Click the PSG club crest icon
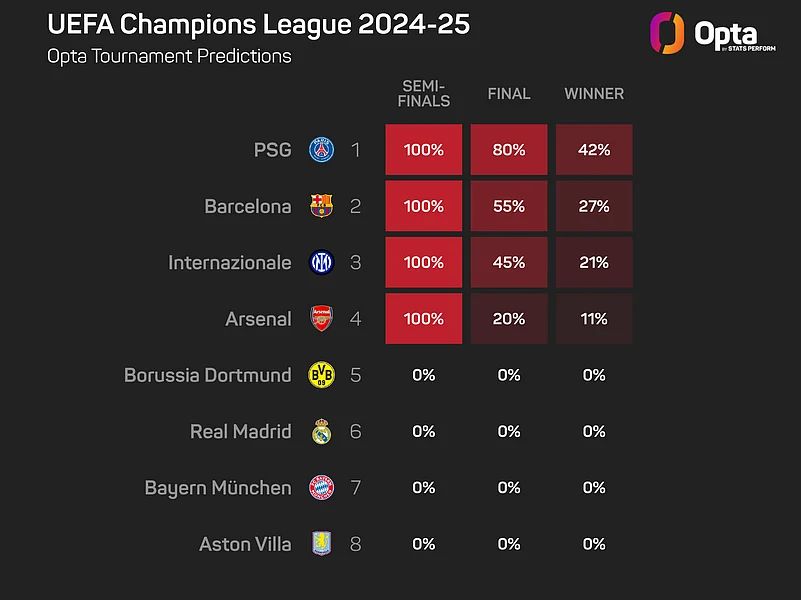 (321, 150)
